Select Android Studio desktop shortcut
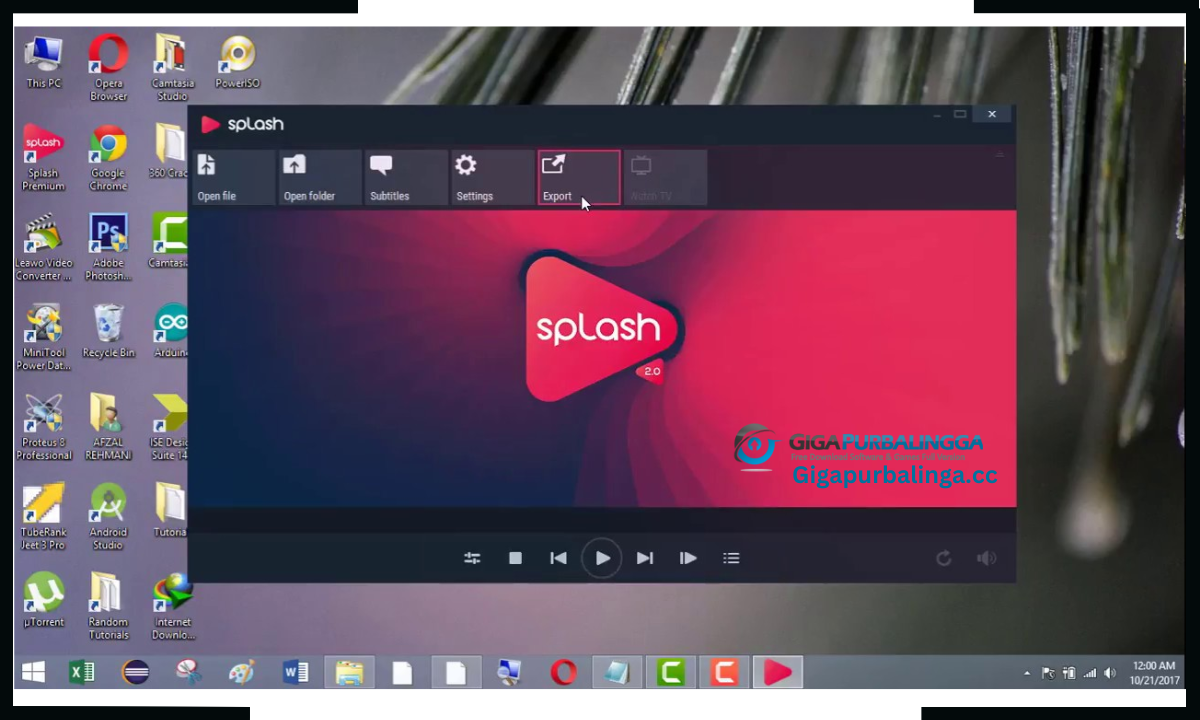Viewport: 1200px width, 720px height. [108, 516]
